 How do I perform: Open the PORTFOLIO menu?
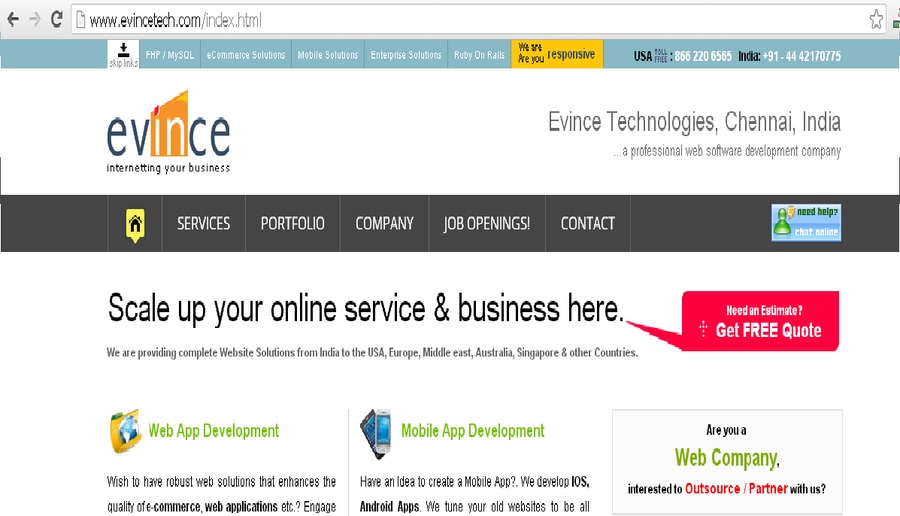click(x=293, y=223)
